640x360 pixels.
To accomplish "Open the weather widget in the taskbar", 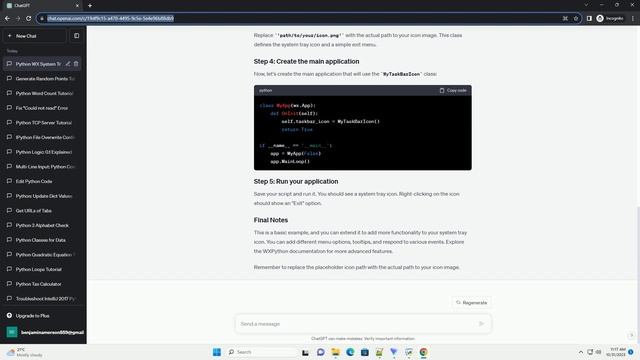I will [x=24, y=352].
